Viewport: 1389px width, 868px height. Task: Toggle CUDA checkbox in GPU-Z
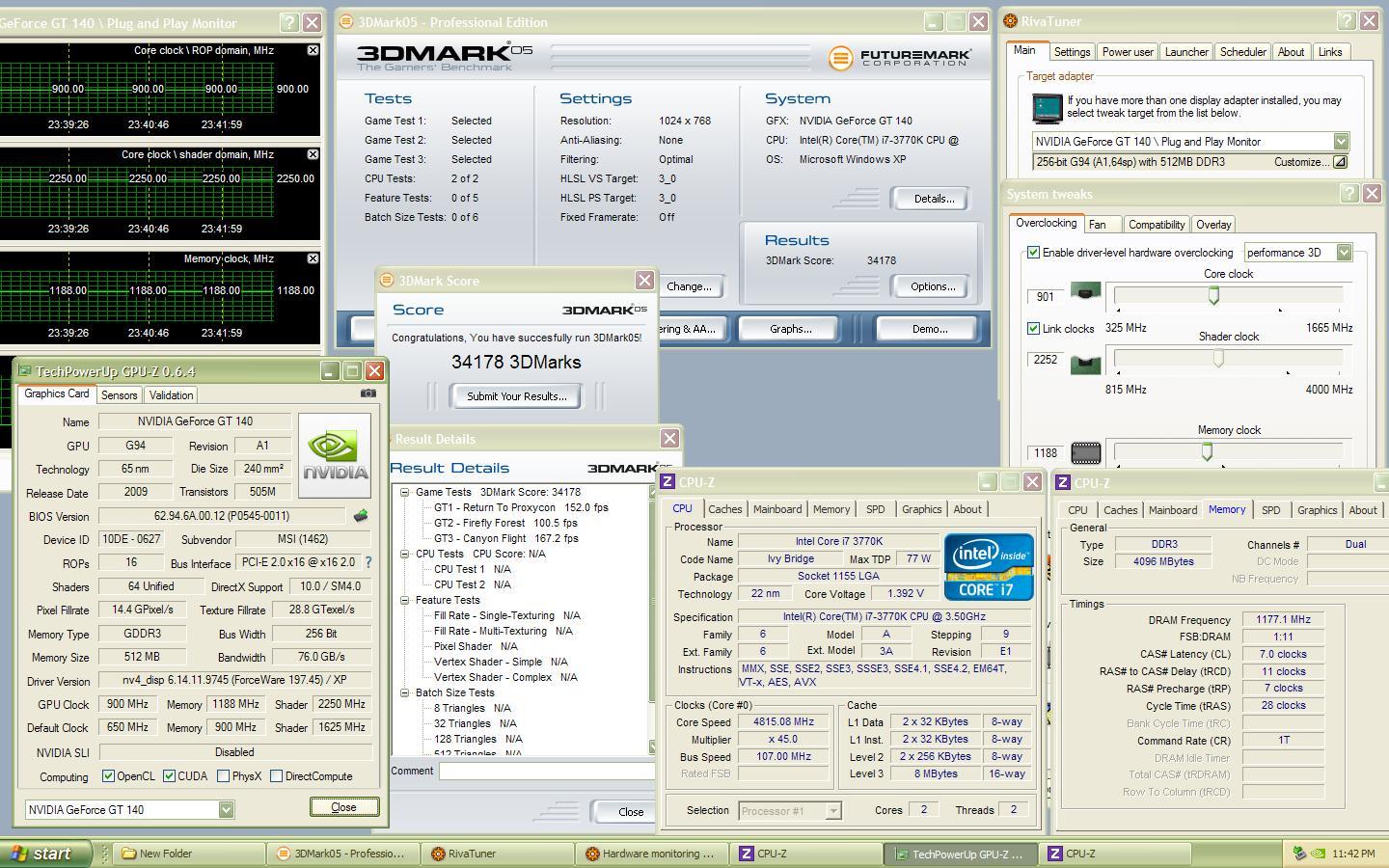point(169,776)
